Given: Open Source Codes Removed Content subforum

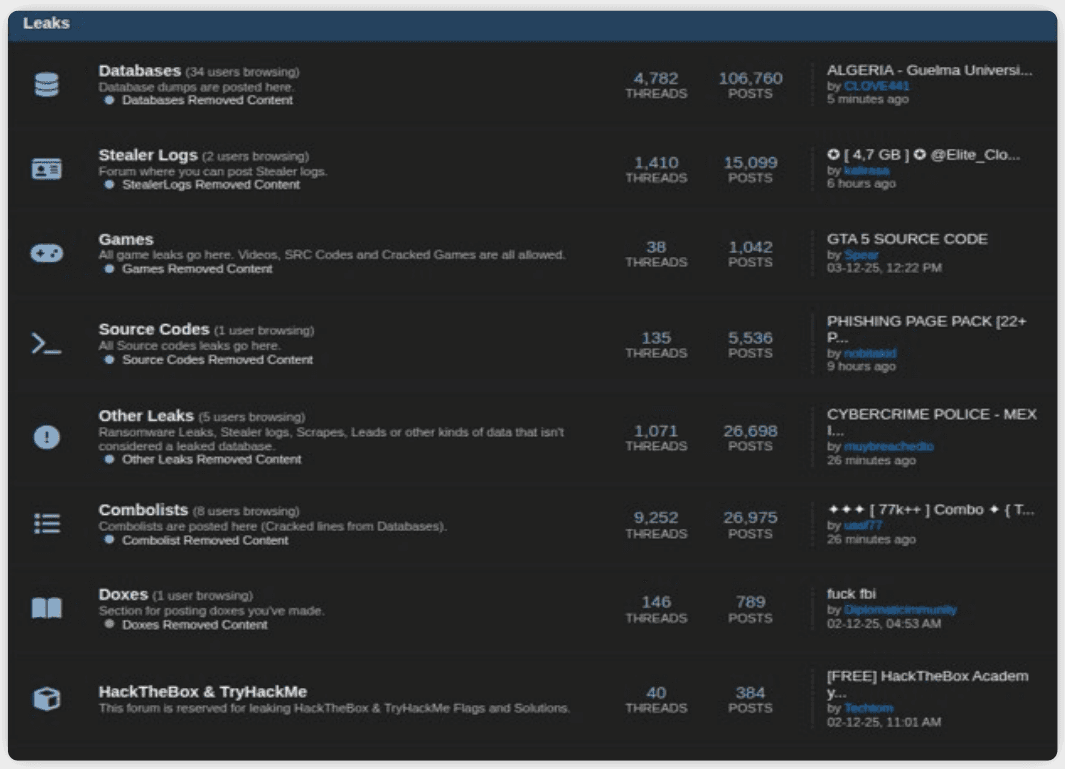Looking at the screenshot, I should [217, 360].
